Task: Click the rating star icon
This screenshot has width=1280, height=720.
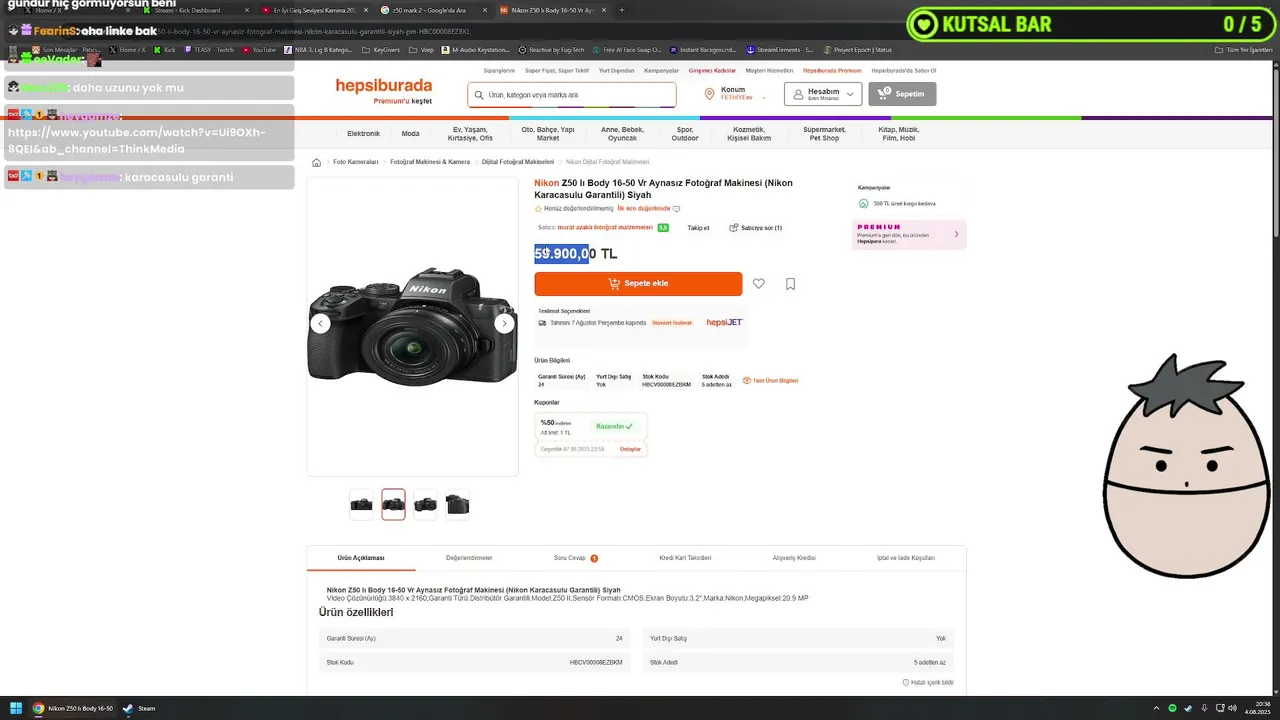Action: pos(538,209)
